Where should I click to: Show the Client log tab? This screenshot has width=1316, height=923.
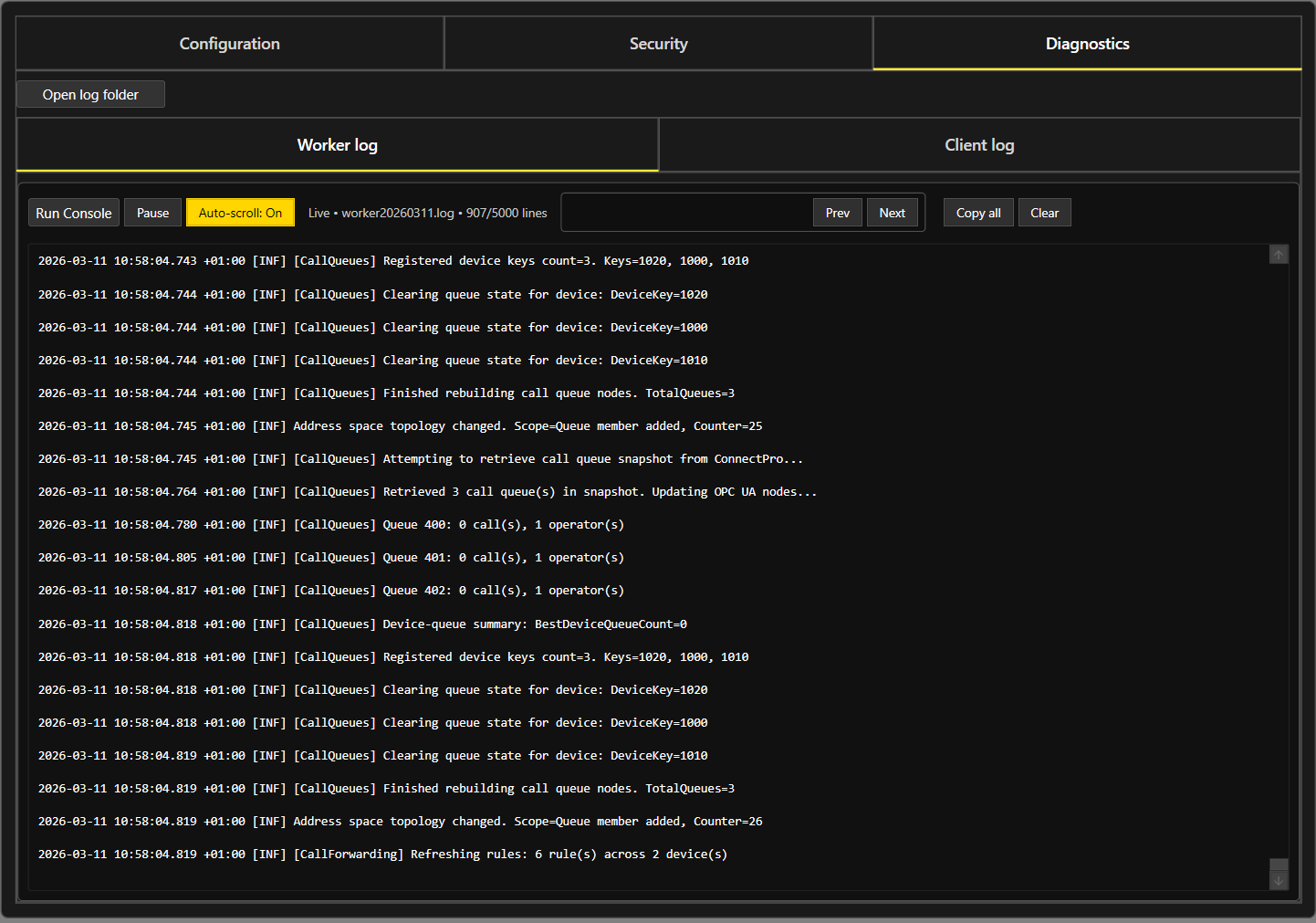979,145
